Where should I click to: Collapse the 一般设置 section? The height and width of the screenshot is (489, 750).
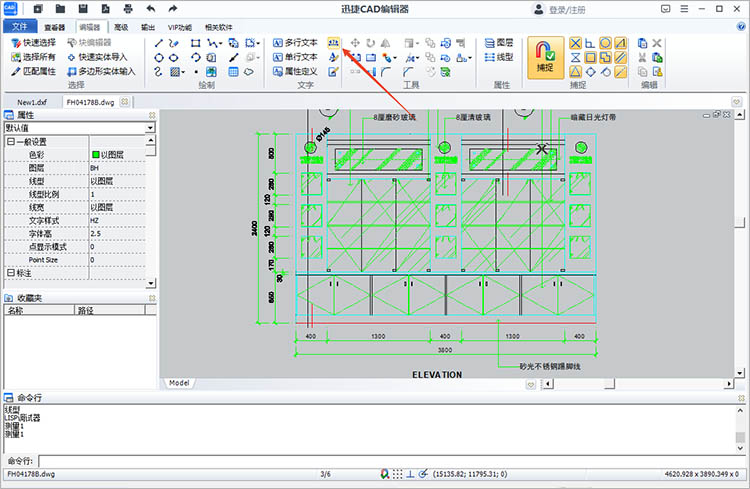coord(11,141)
